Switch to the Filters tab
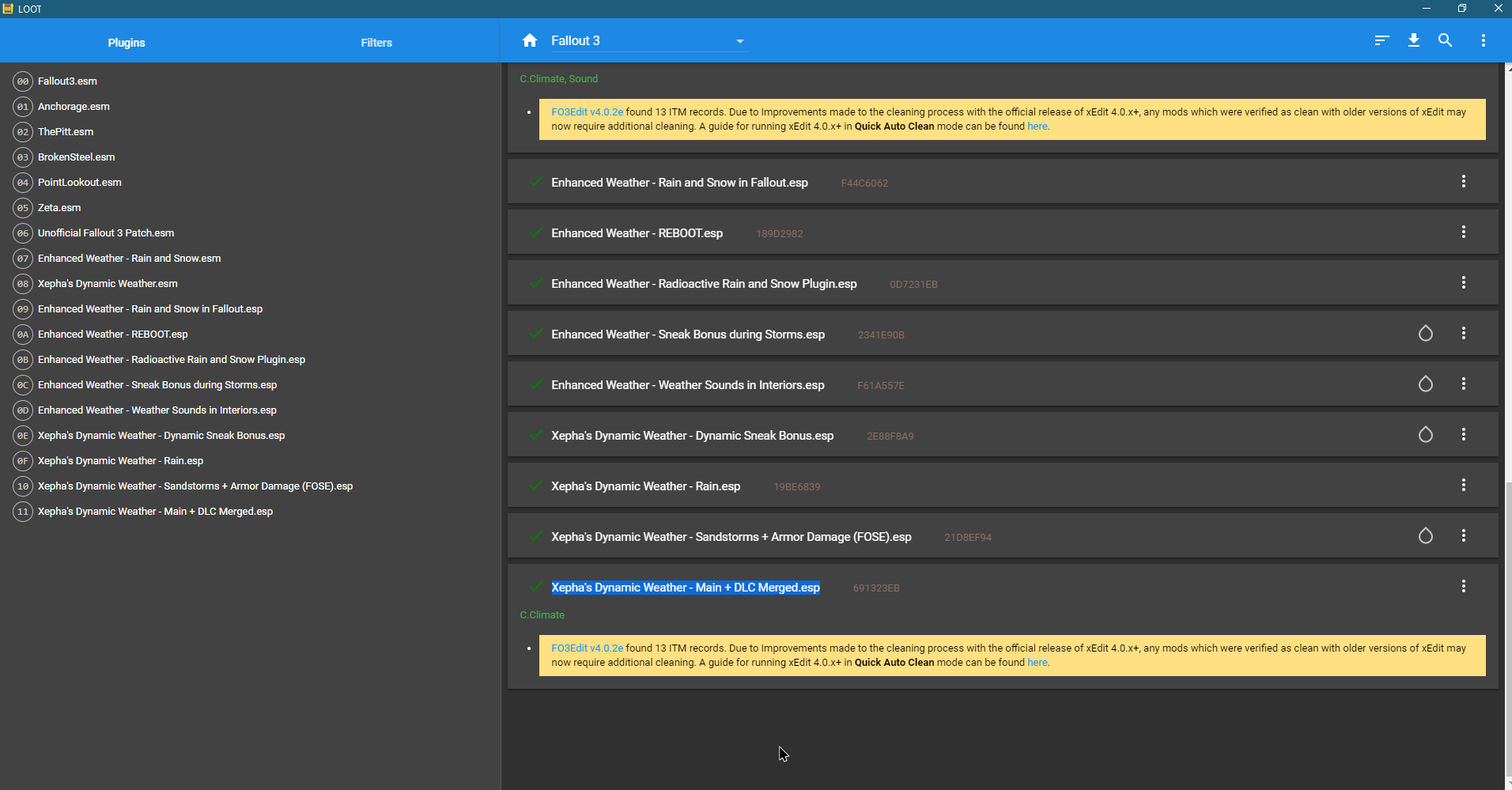 (x=376, y=43)
